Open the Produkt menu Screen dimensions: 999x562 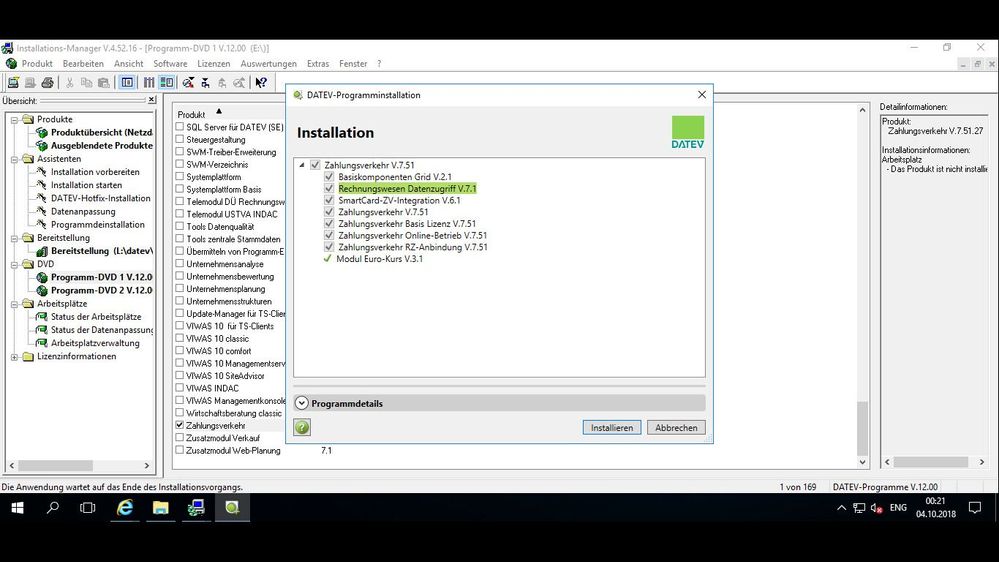[x=37, y=64]
